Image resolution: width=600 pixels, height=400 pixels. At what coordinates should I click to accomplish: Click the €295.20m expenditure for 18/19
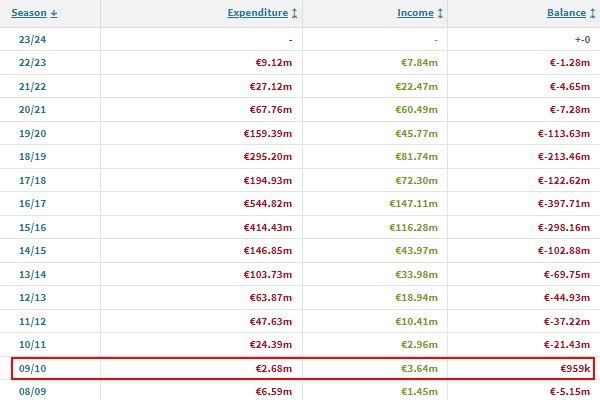(267, 157)
